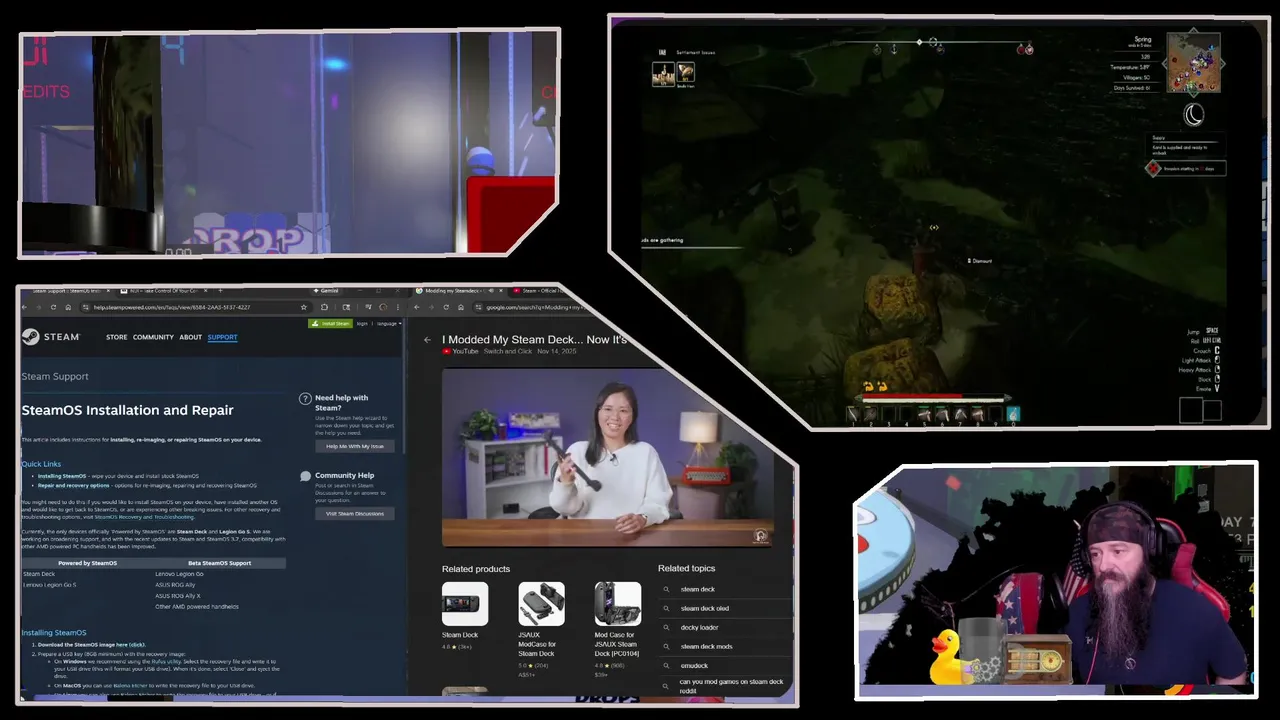Select the highlighted hotbar slot 0 in the game
This screenshot has height=720, width=1280.
tap(1013, 414)
